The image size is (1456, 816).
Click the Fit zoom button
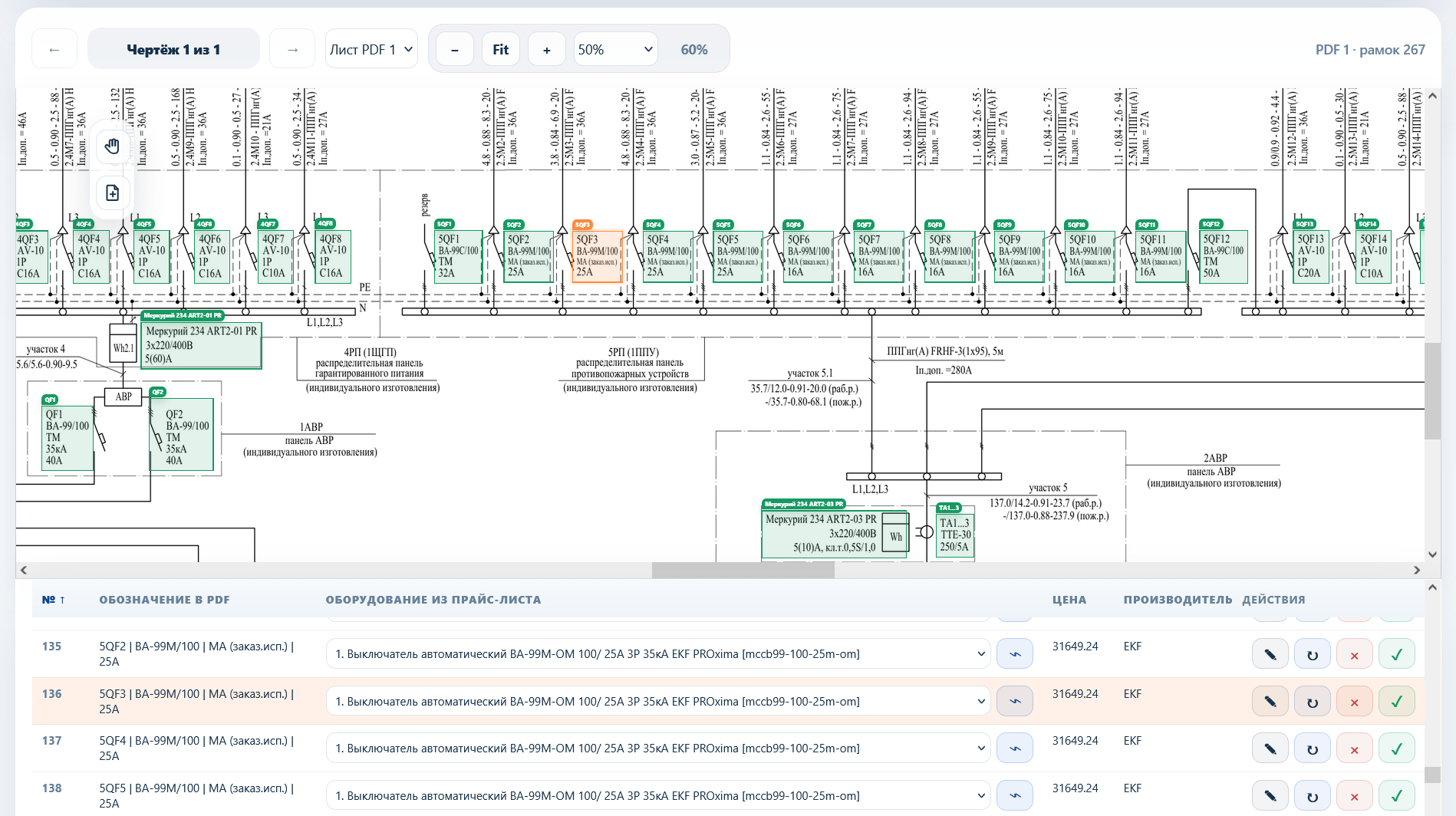(501, 49)
